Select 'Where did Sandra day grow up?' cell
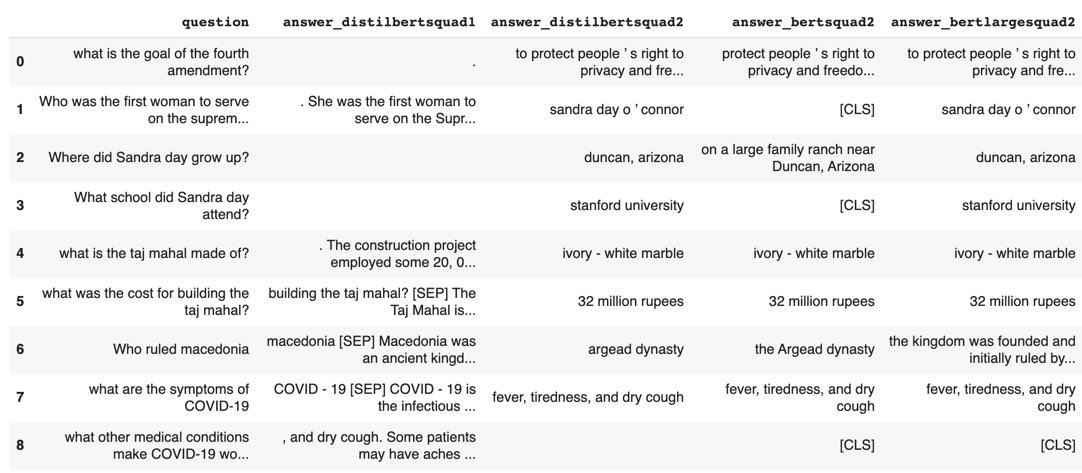 click(x=148, y=157)
